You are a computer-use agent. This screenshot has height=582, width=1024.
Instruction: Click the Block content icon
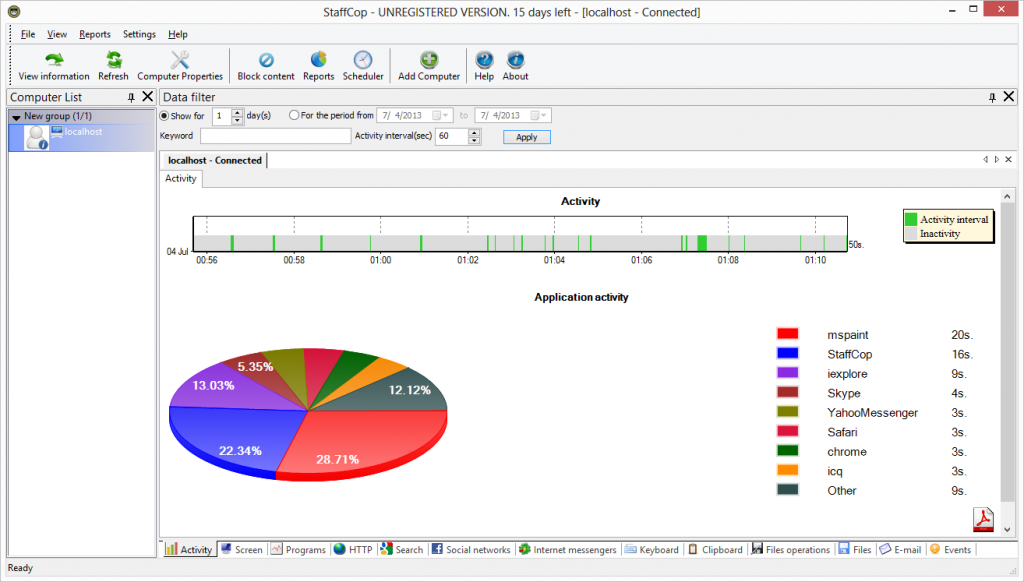click(x=266, y=60)
